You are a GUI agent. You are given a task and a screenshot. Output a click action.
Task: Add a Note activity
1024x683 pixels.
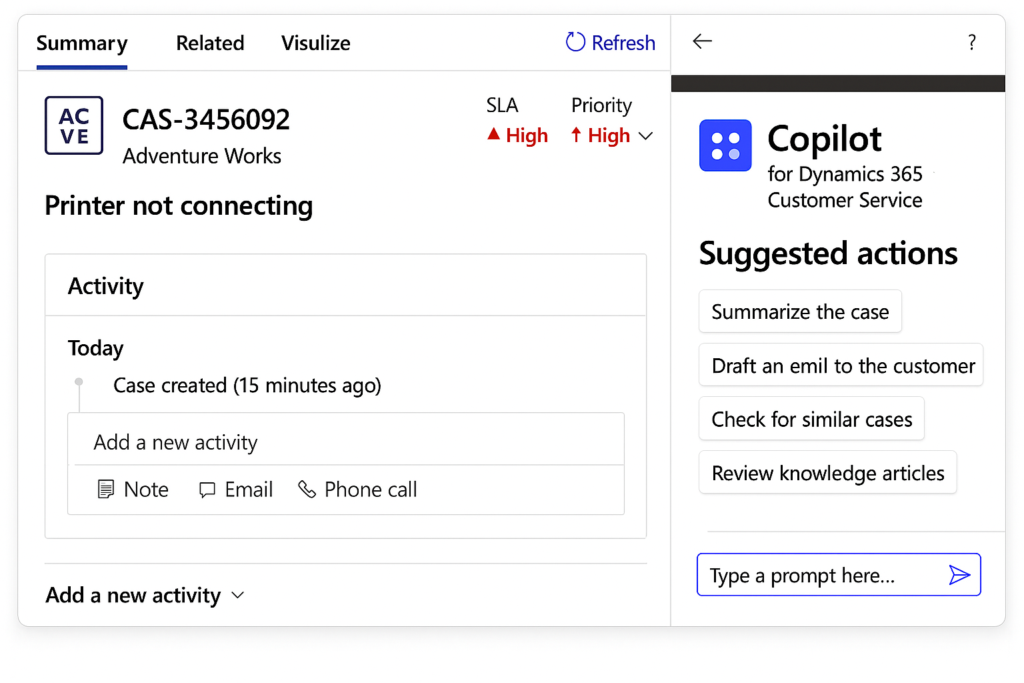pos(133,490)
